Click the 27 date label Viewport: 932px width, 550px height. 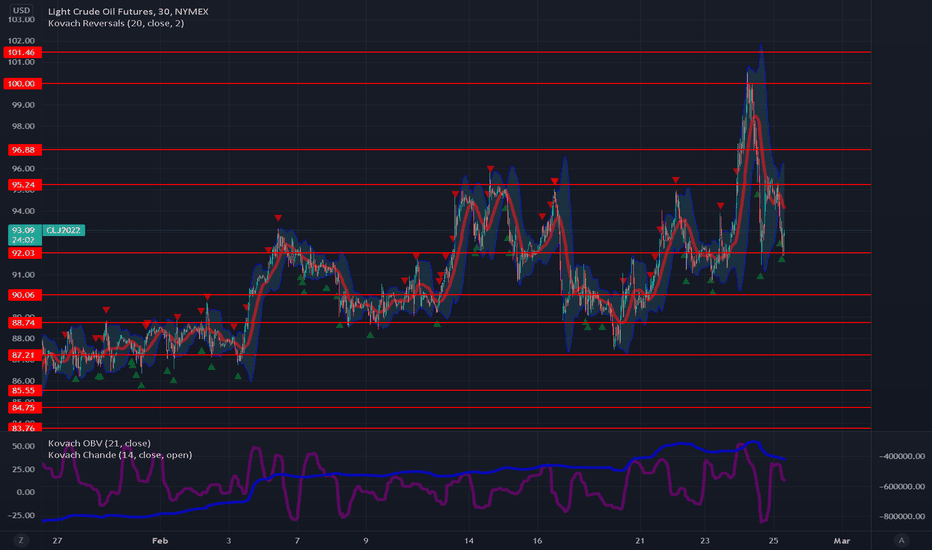click(x=57, y=540)
